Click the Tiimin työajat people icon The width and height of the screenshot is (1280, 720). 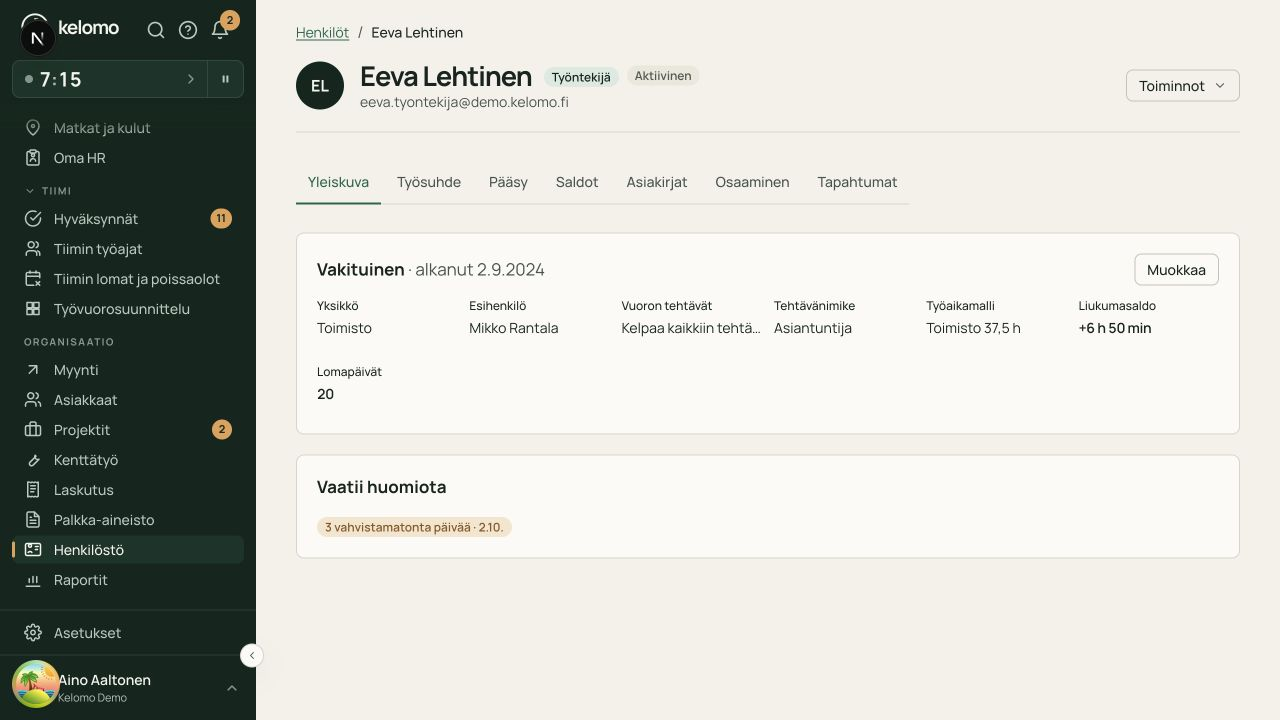pos(33,249)
